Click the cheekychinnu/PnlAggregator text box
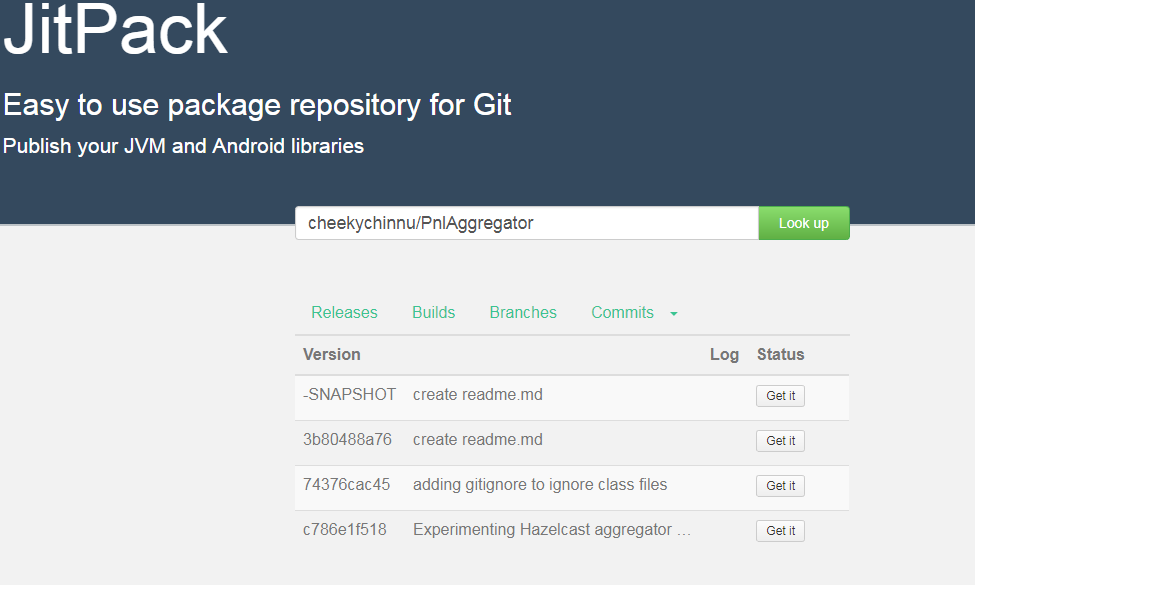 tap(525, 222)
